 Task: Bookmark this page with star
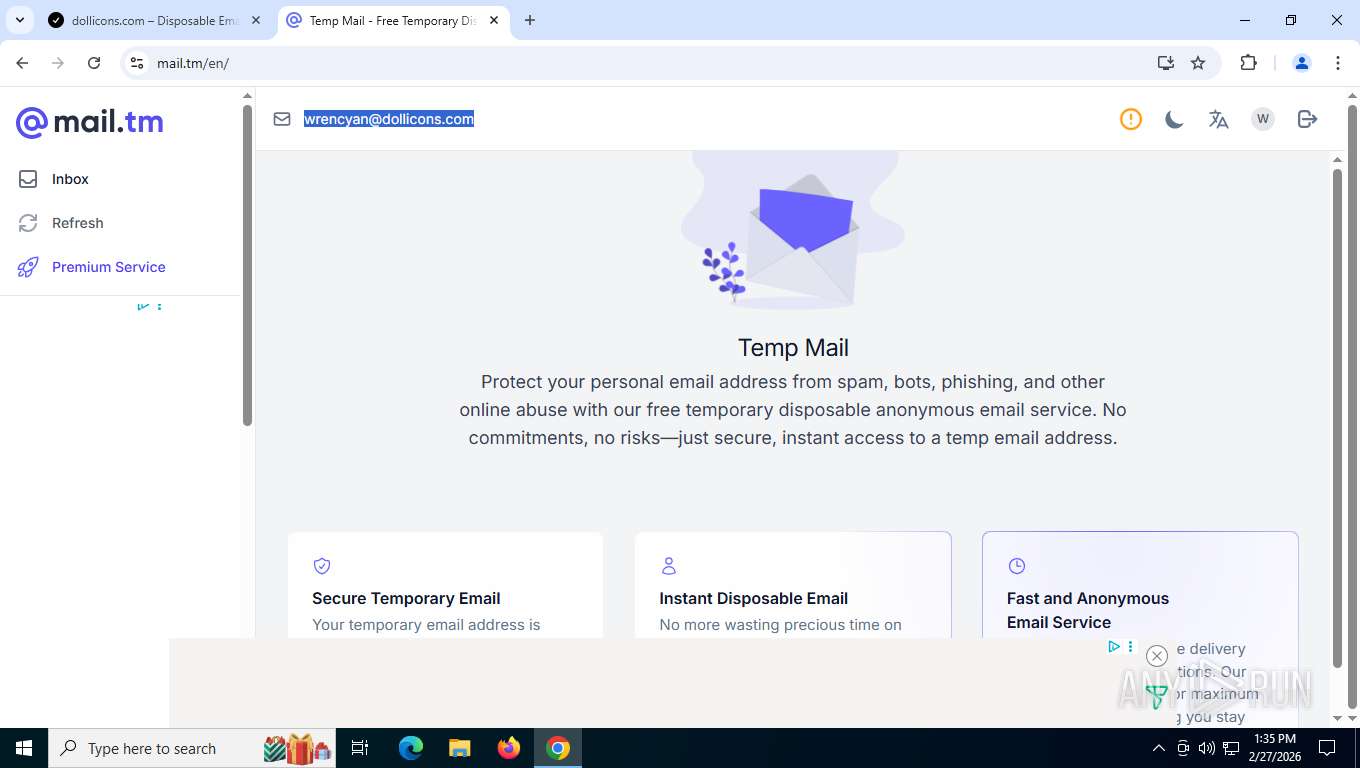tap(1198, 63)
